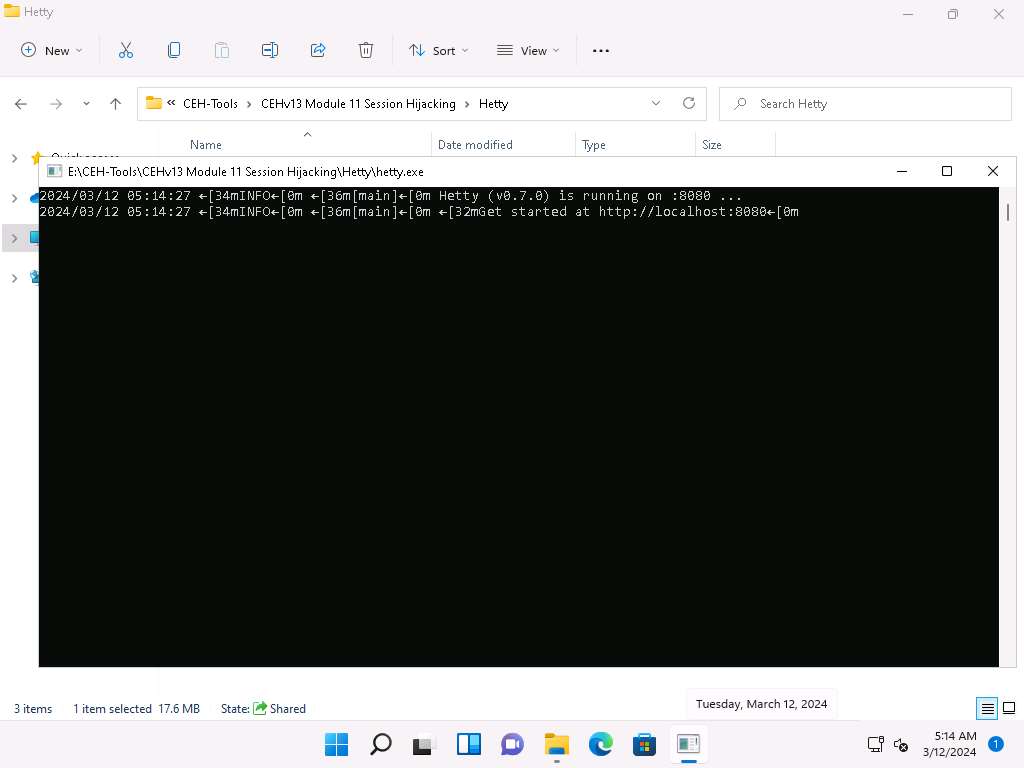Refresh the Hetty folder view

[688, 103]
